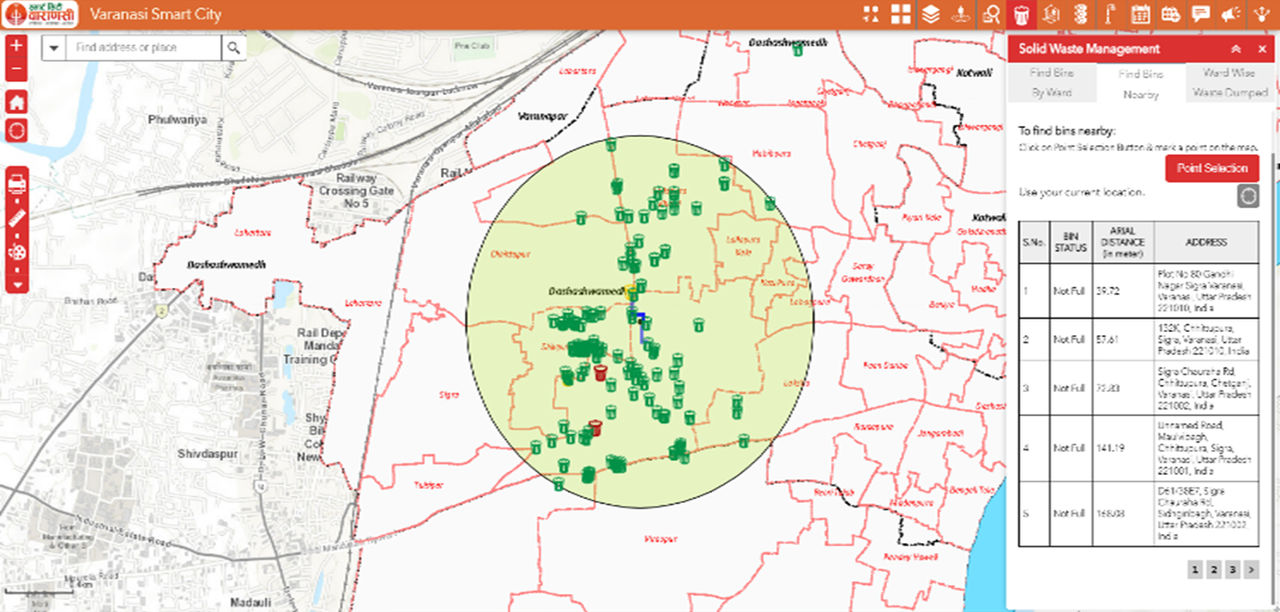This screenshot has width=1280, height=612.
Task: Click the Plot No 80 Gandhi Nagar address
Action: [x=1206, y=291]
